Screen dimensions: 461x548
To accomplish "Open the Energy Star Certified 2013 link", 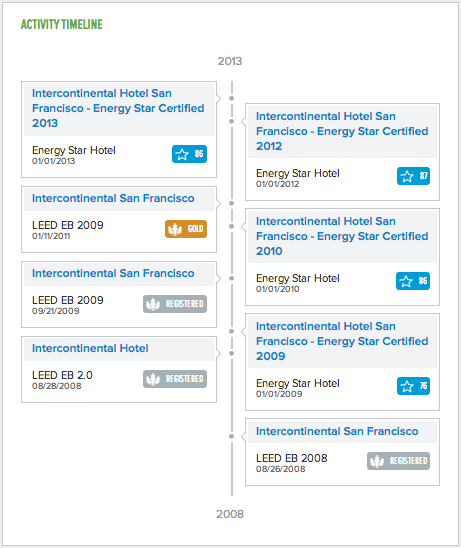I will (118, 108).
